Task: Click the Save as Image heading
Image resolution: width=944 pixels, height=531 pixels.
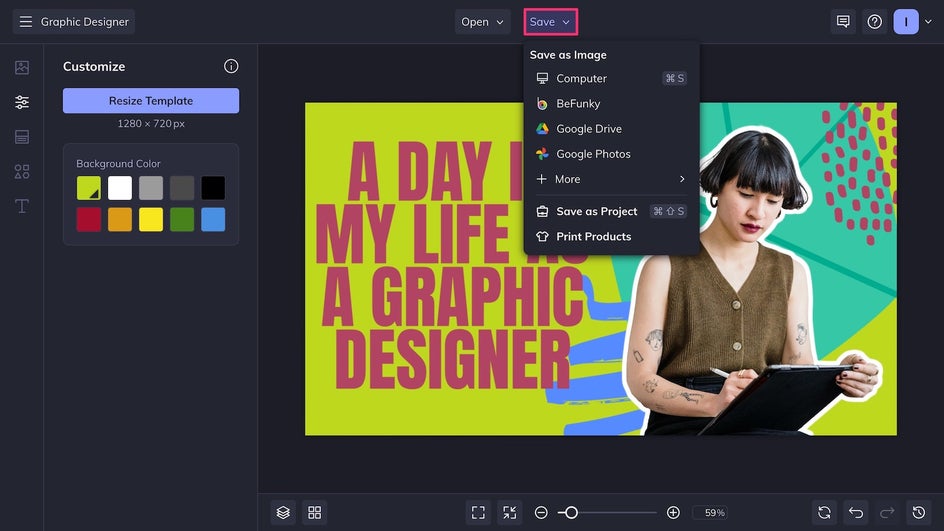Action: (568, 55)
